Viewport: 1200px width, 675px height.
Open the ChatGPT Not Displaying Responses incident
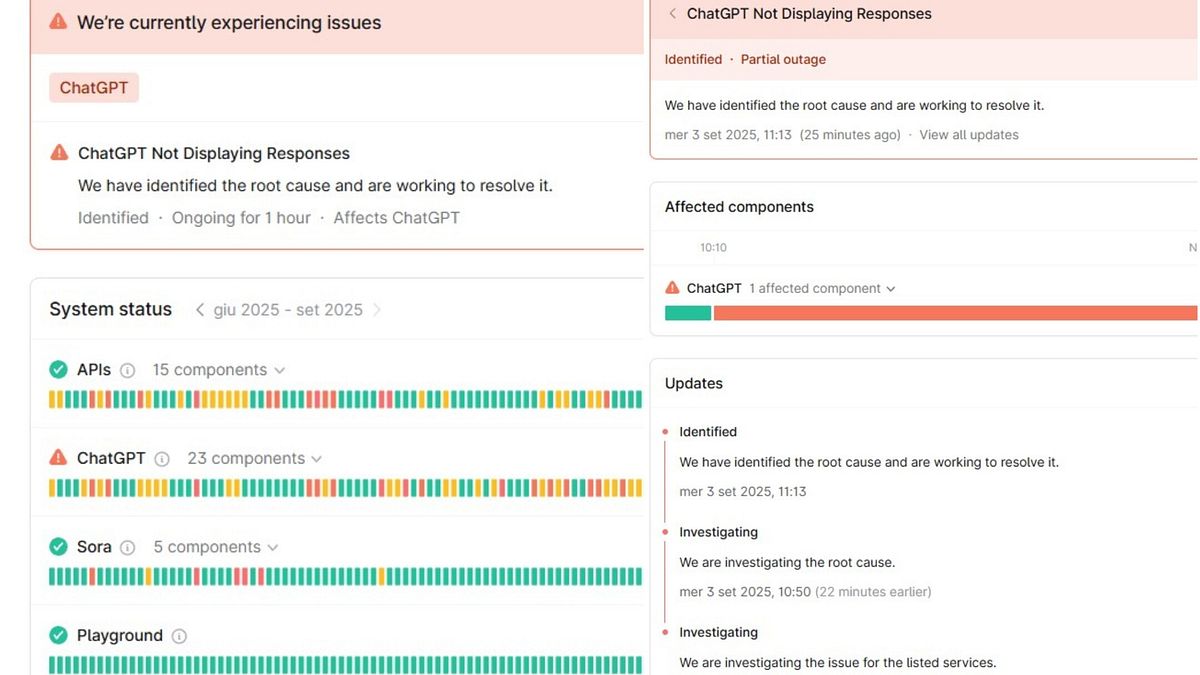[214, 153]
